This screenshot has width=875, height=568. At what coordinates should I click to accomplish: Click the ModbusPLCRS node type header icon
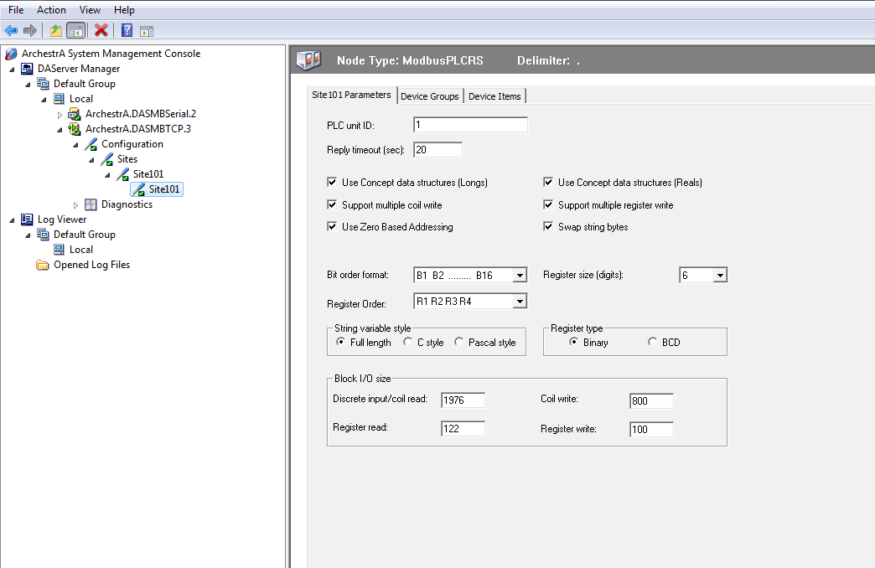309,60
